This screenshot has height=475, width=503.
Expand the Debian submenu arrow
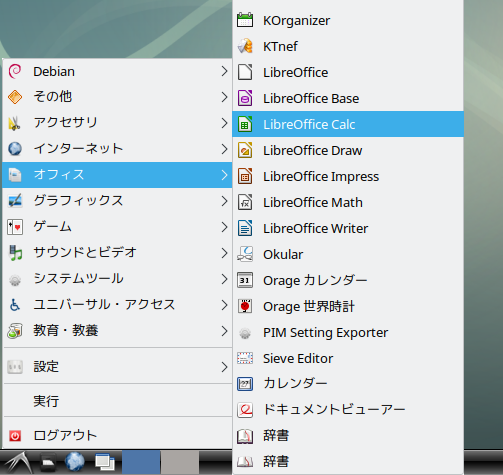pyautogui.click(x=224, y=71)
